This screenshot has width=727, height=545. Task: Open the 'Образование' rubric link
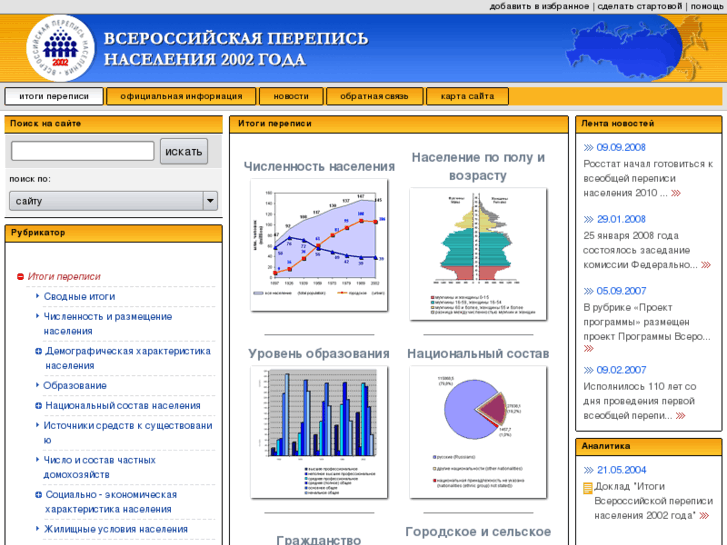coord(75,386)
